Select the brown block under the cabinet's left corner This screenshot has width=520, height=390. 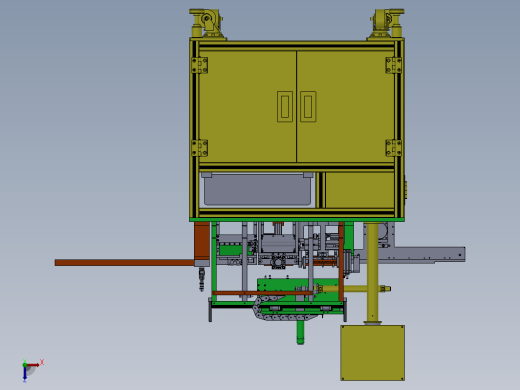point(202,242)
